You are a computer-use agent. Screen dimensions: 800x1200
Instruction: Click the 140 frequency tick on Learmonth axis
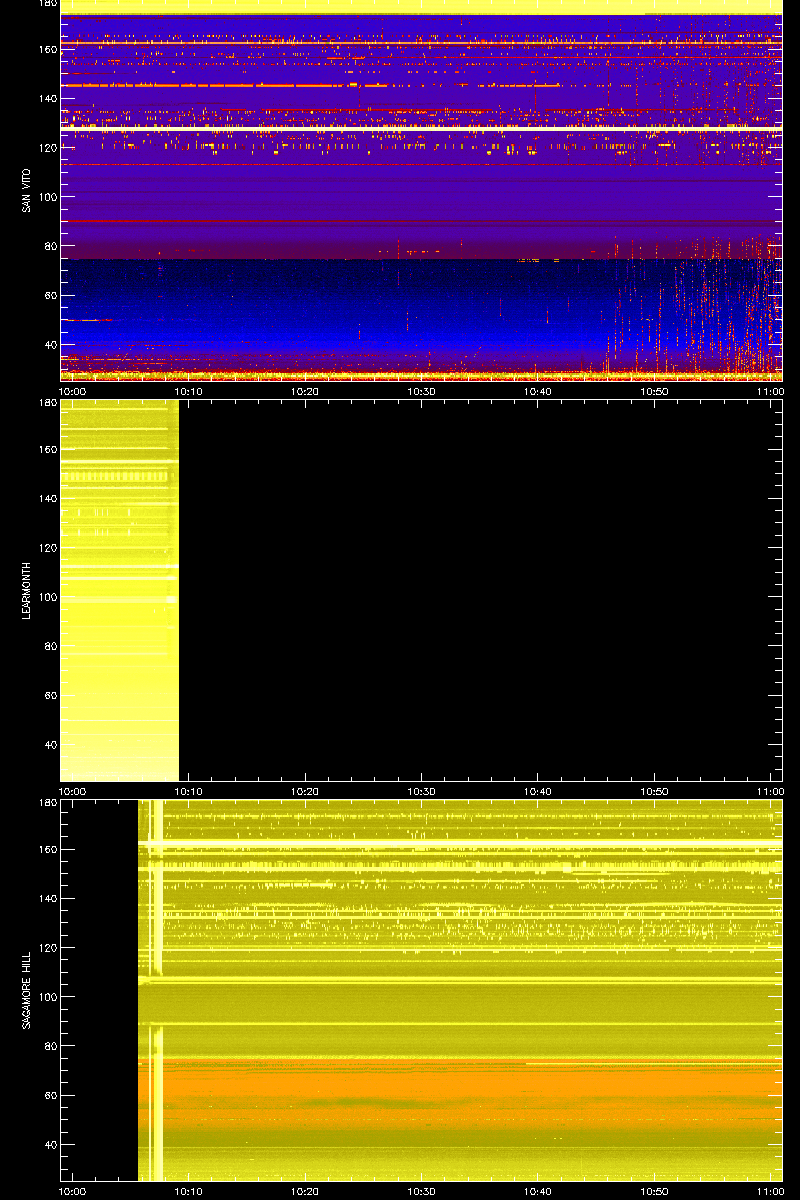pyautogui.click(x=46, y=498)
